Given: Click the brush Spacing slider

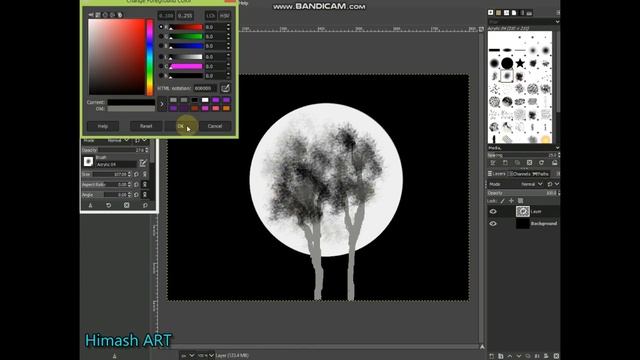Looking at the screenshot, I should tap(523, 155).
